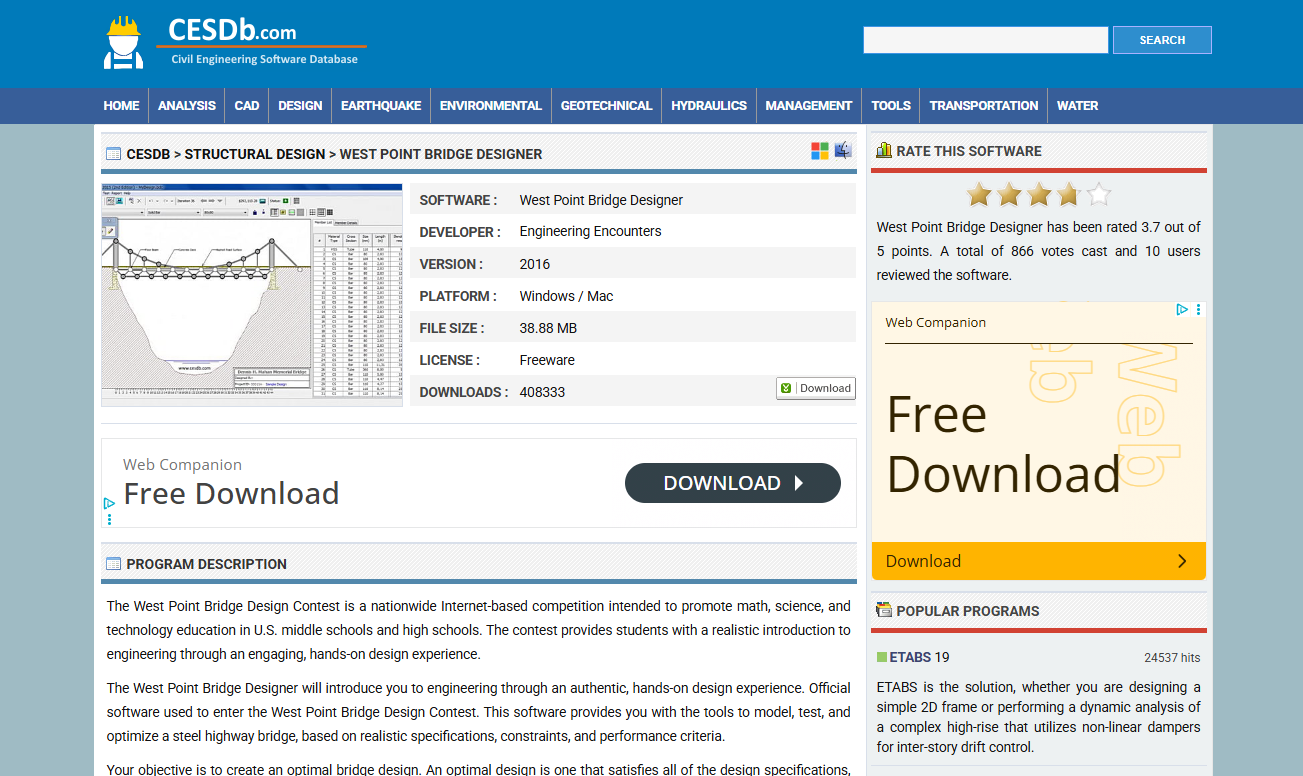Click the dark DOWNLOAD banner button
1303x776 pixels.
[732, 483]
